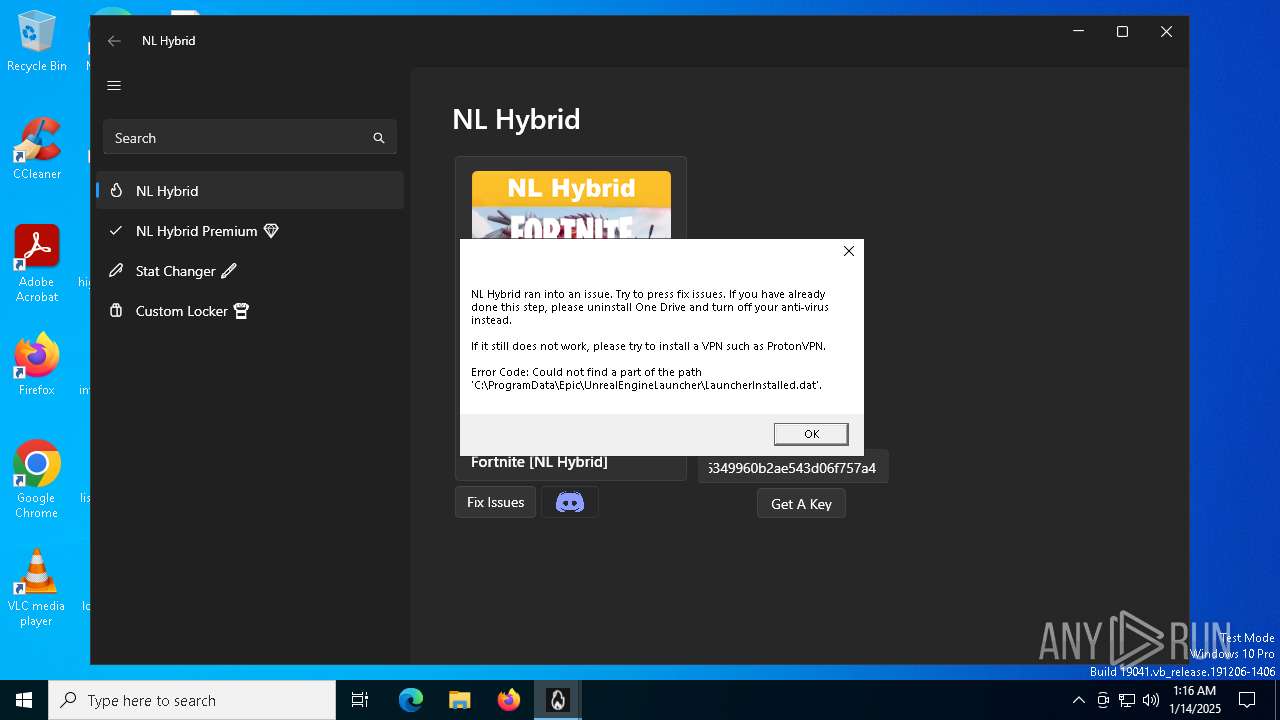
Task: Open the network icon in the tray
Action: coord(1127,700)
